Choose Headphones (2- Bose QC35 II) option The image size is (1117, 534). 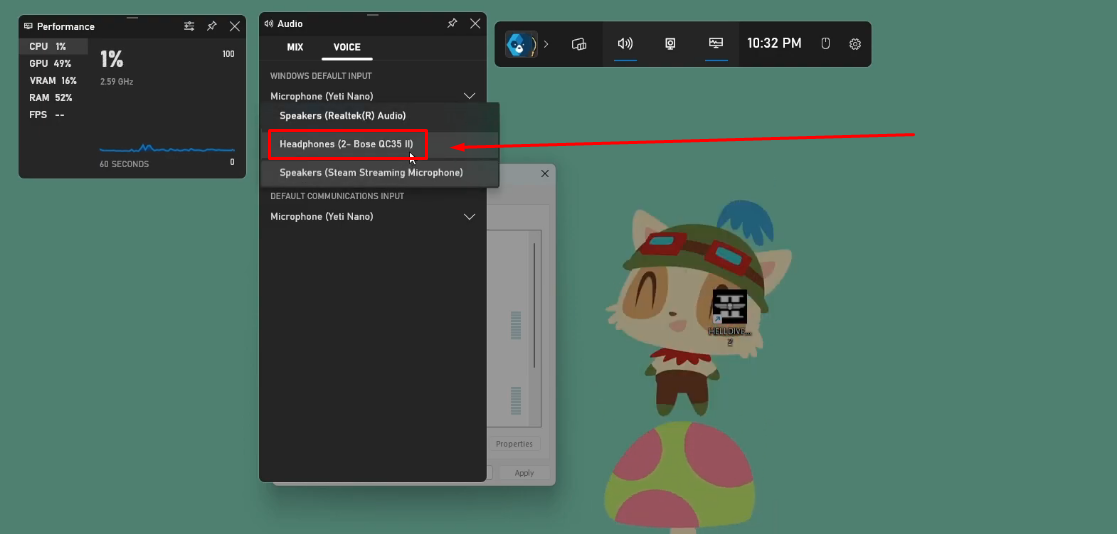coord(380,145)
